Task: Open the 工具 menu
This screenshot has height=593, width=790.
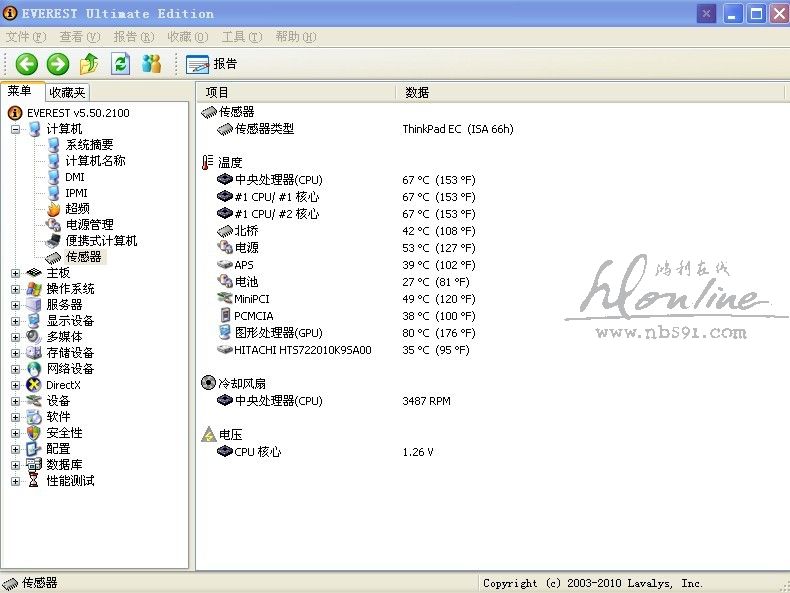Action: pos(240,37)
